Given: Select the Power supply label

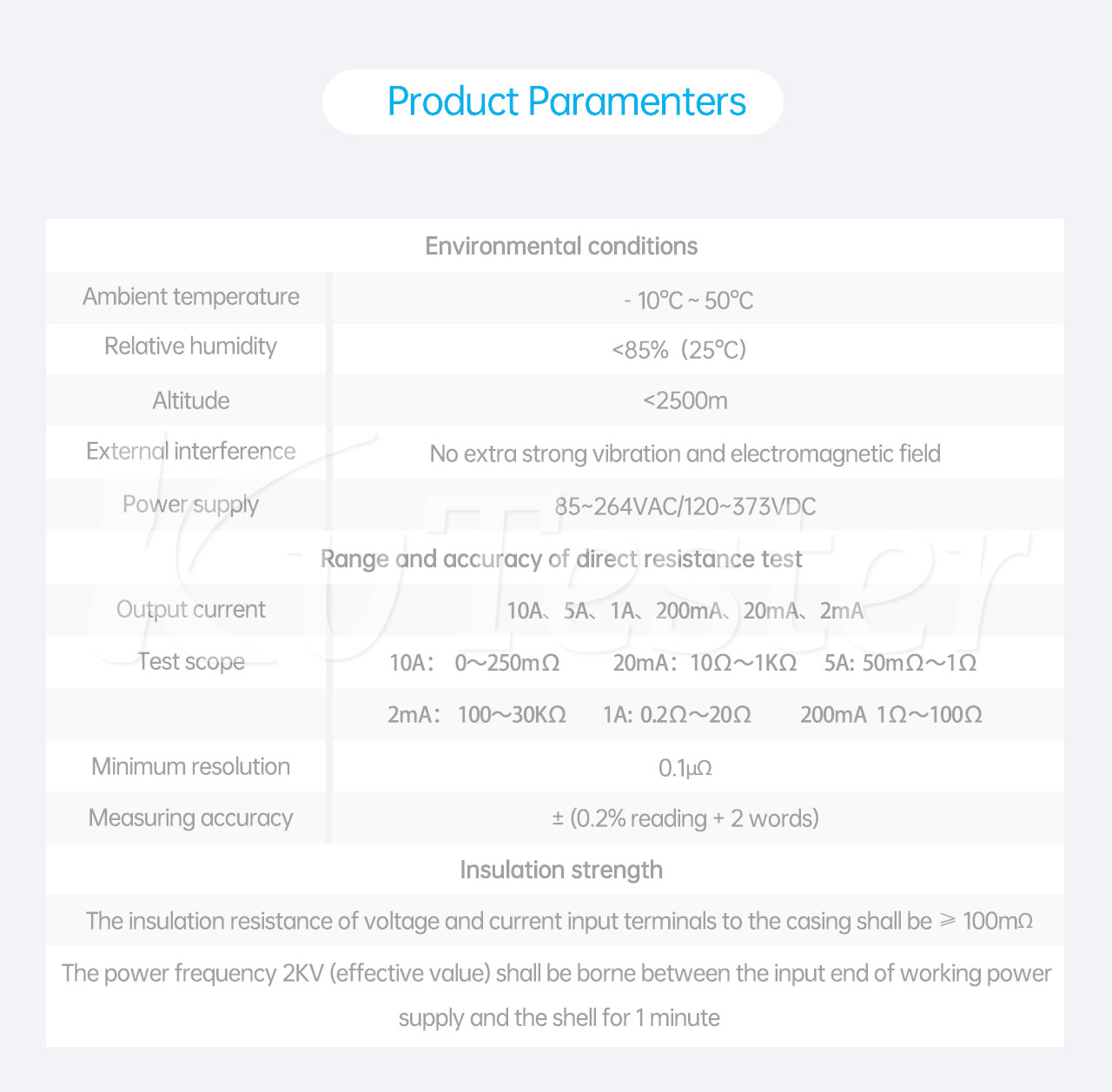Looking at the screenshot, I should point(191,505).
